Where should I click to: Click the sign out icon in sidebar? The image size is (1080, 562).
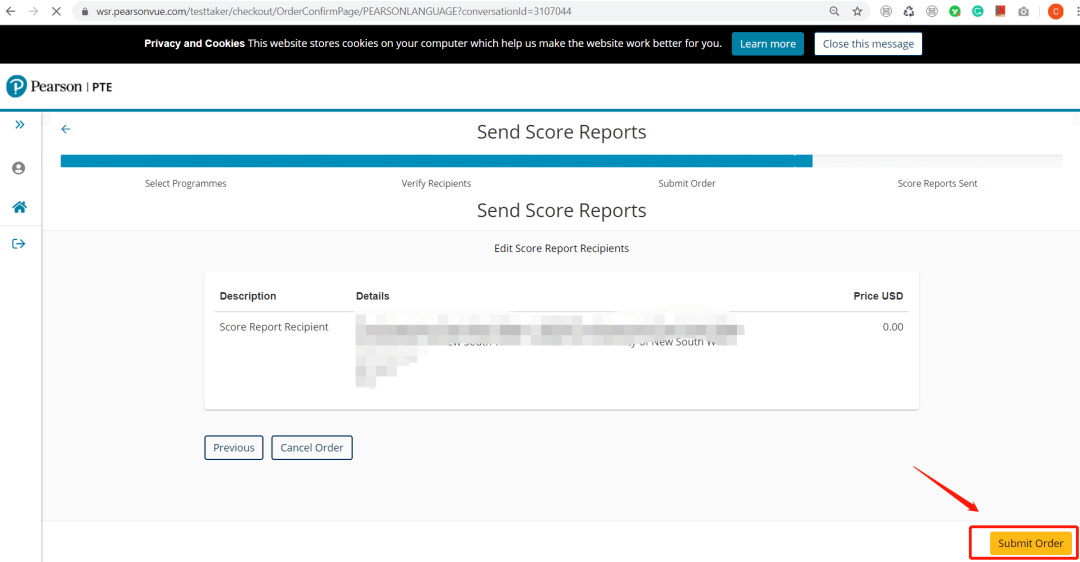19,244
